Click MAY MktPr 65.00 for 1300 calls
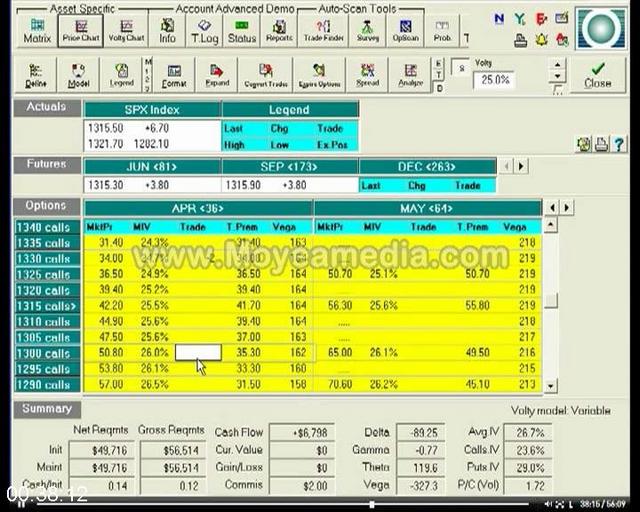Viewport: 640px width, 512px height. (340, 352)
